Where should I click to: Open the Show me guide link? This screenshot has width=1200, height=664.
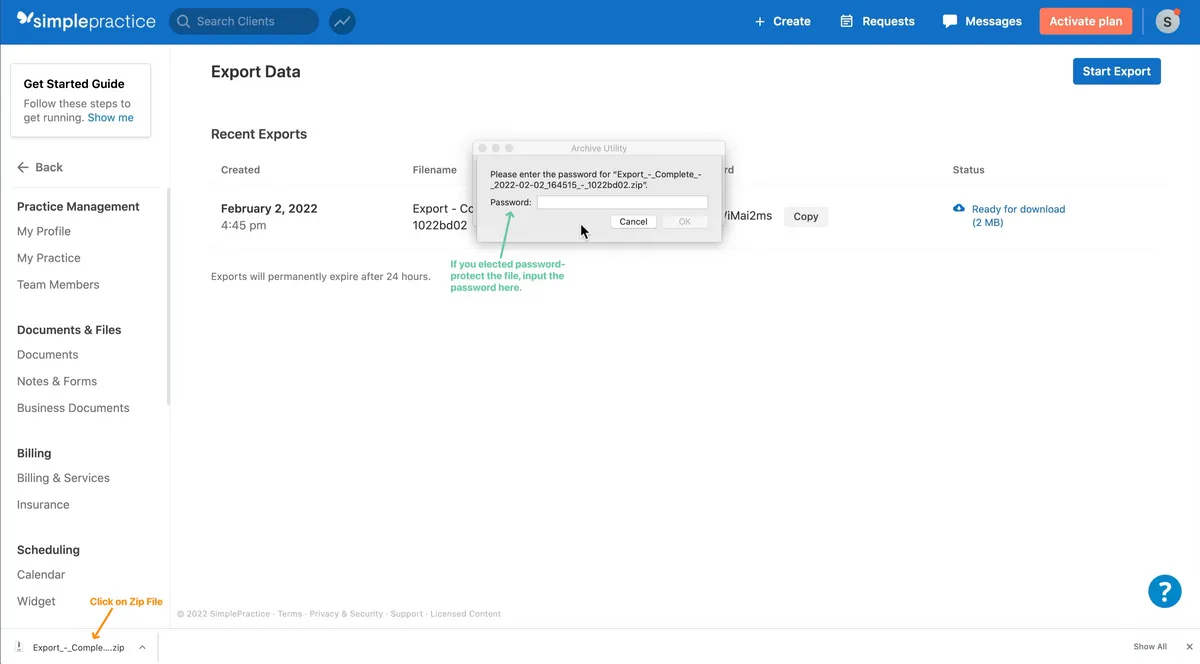[x=110, y=118]
